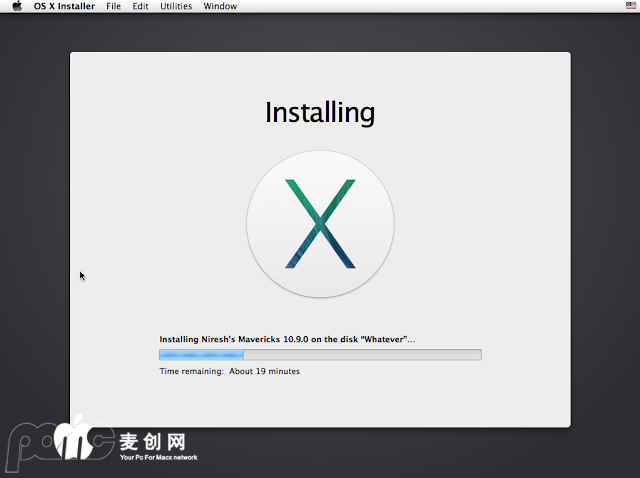Click the empty area of the menu bar
Screen dimensions: 640x478
[420, 6]
